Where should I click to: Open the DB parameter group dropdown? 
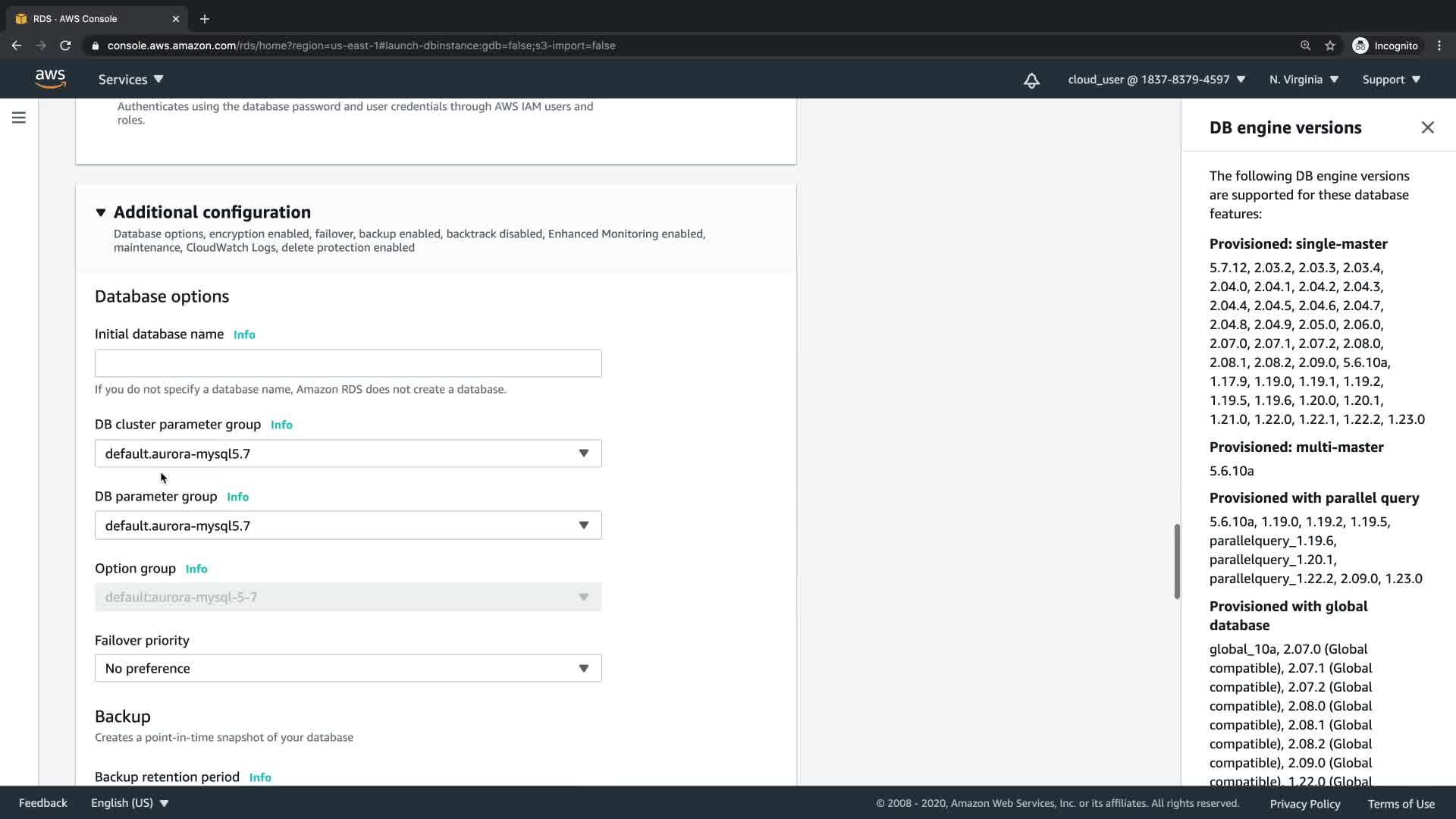348,526
